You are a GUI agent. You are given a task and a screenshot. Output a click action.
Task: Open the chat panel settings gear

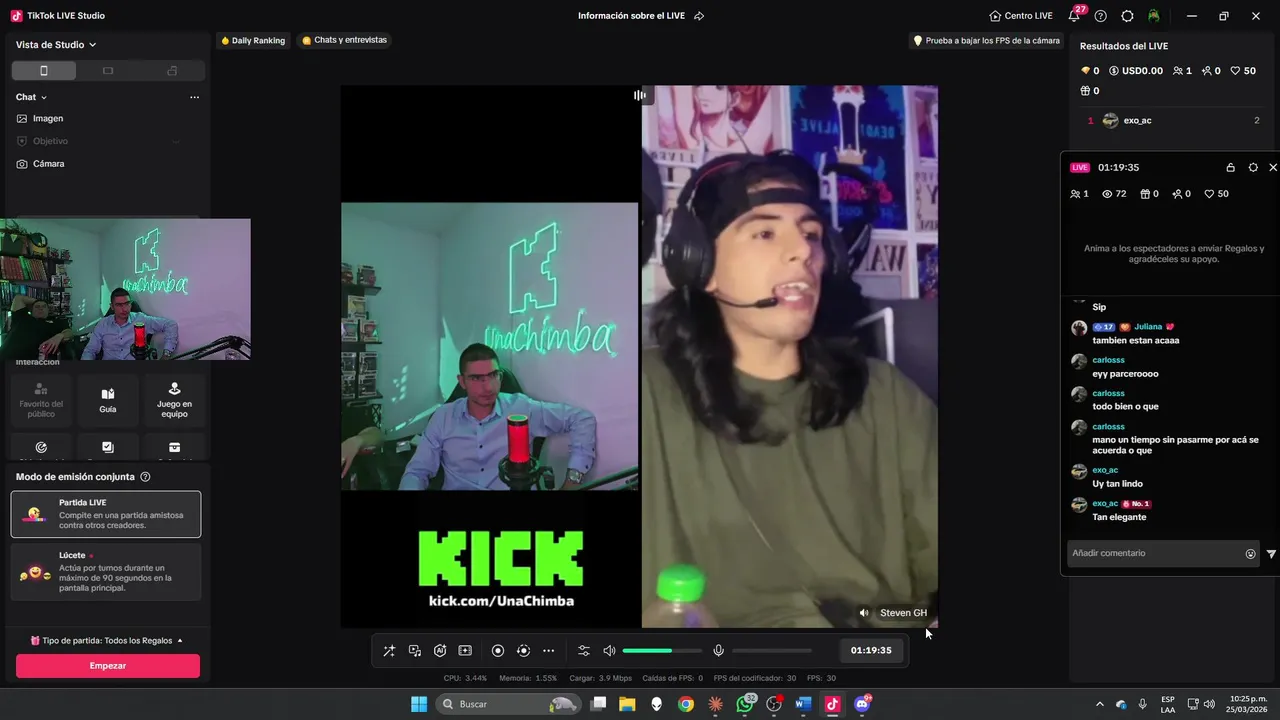(1253, 167)
